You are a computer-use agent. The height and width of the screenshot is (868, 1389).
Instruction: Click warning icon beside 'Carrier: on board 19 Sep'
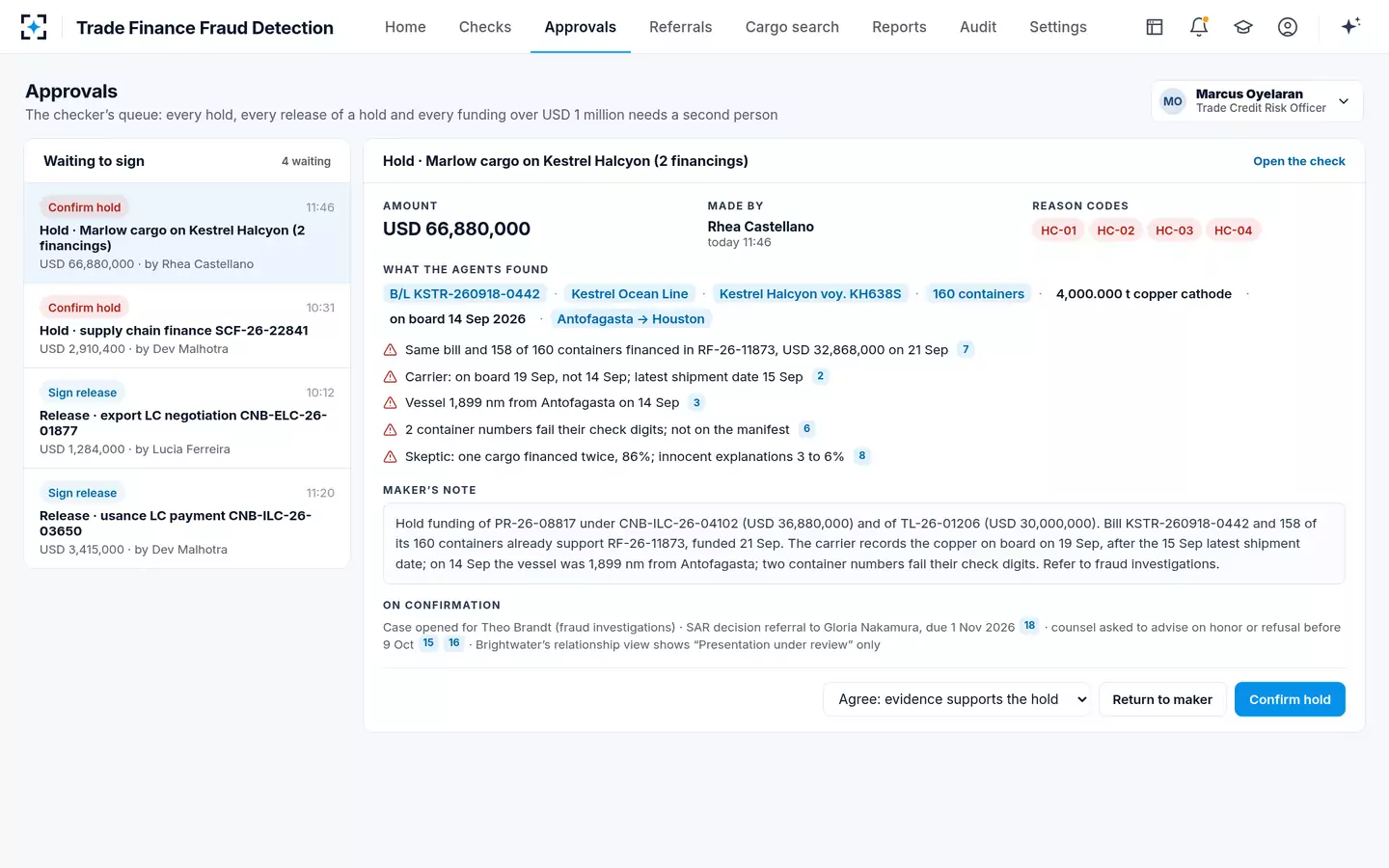pyautogui.click(x=391, y=377)
